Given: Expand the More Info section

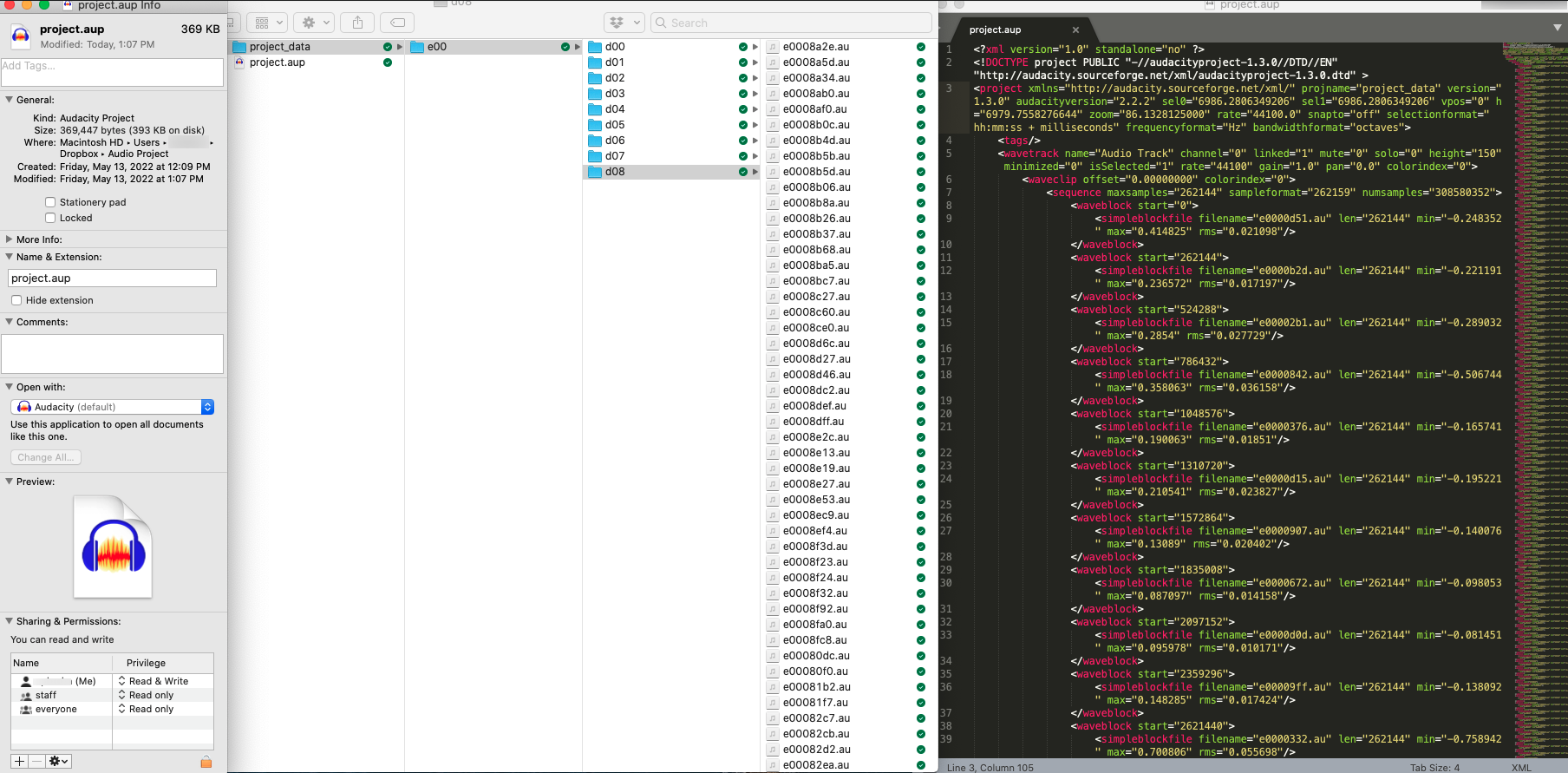Looking at the screenshot, I should tap(10, 239).
